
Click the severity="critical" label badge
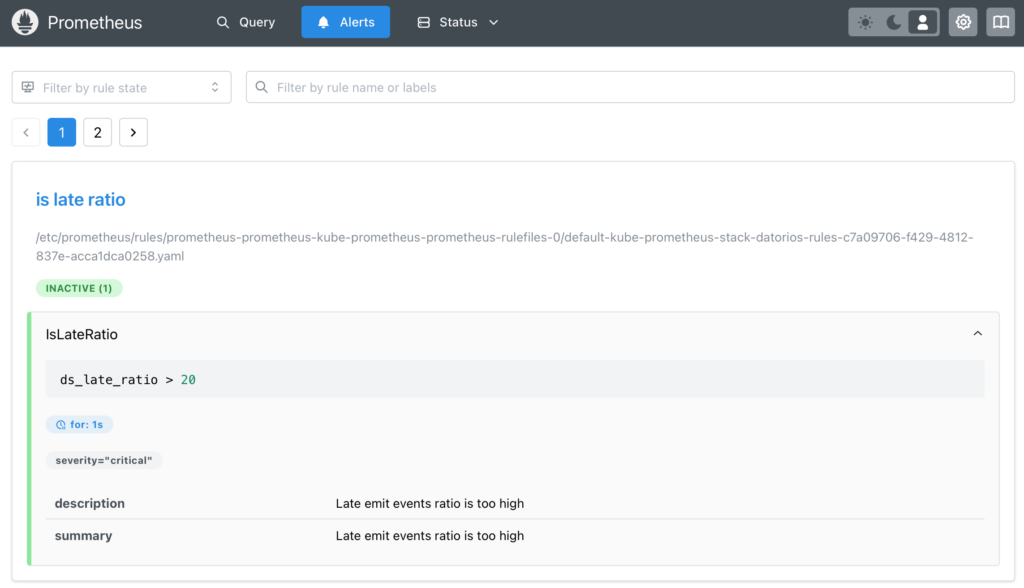104,461
